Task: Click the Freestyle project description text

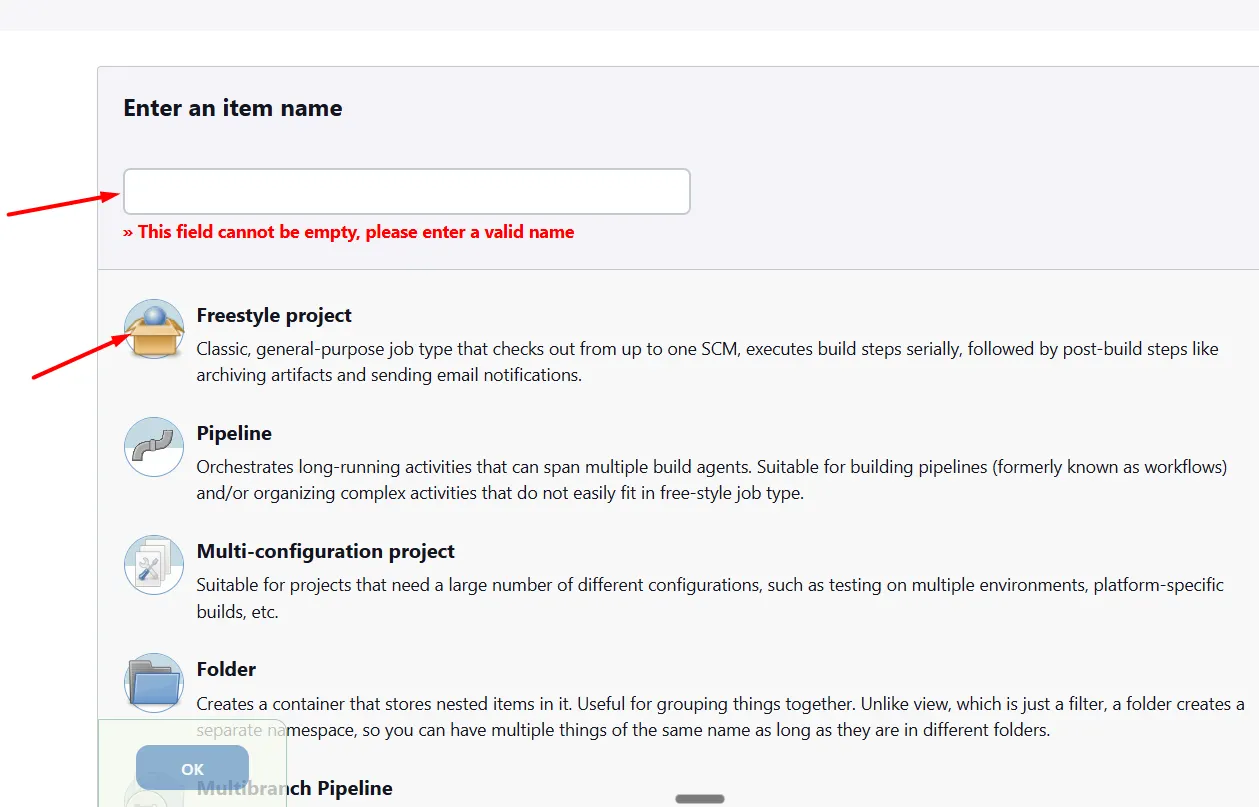Action: pyautogui.click(x=707, y=362)
